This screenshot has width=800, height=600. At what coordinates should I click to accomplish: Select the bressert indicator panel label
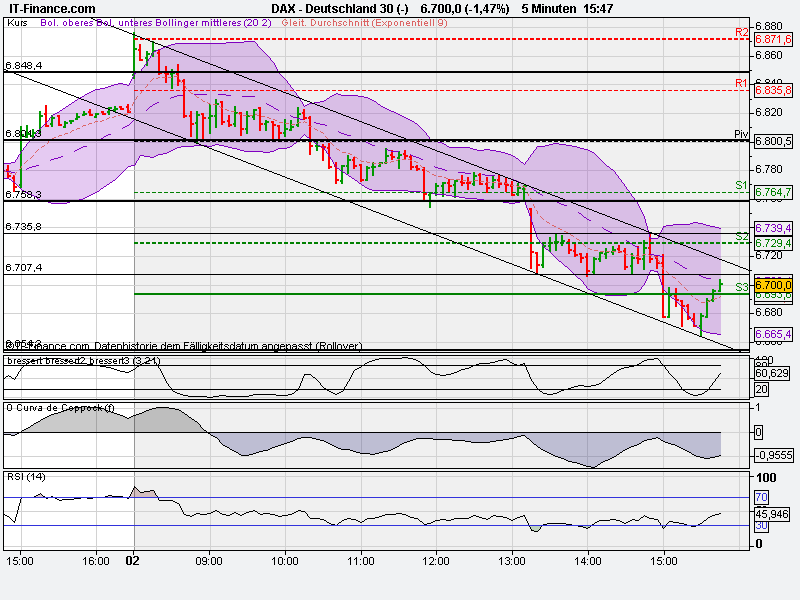[x=84, y=361]
